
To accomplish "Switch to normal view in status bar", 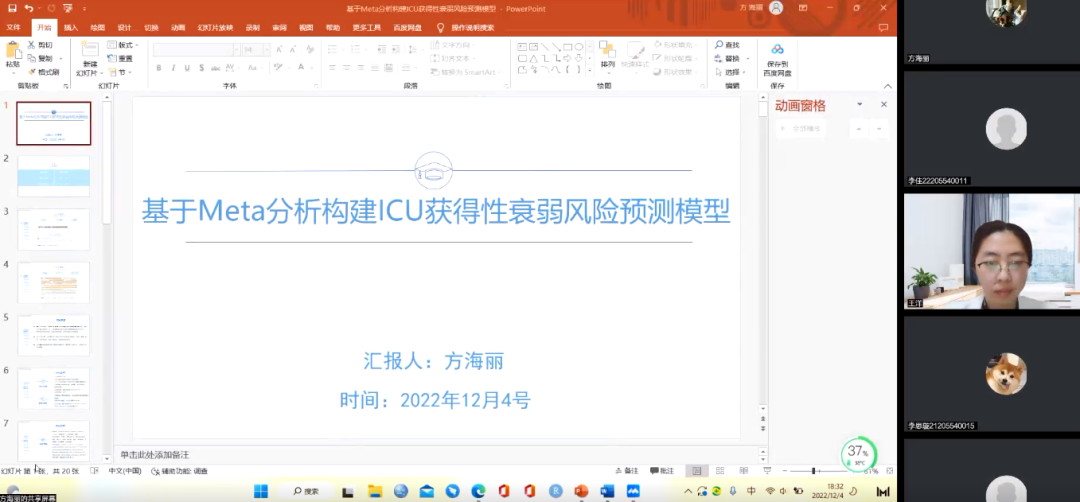I will point(698,471).
